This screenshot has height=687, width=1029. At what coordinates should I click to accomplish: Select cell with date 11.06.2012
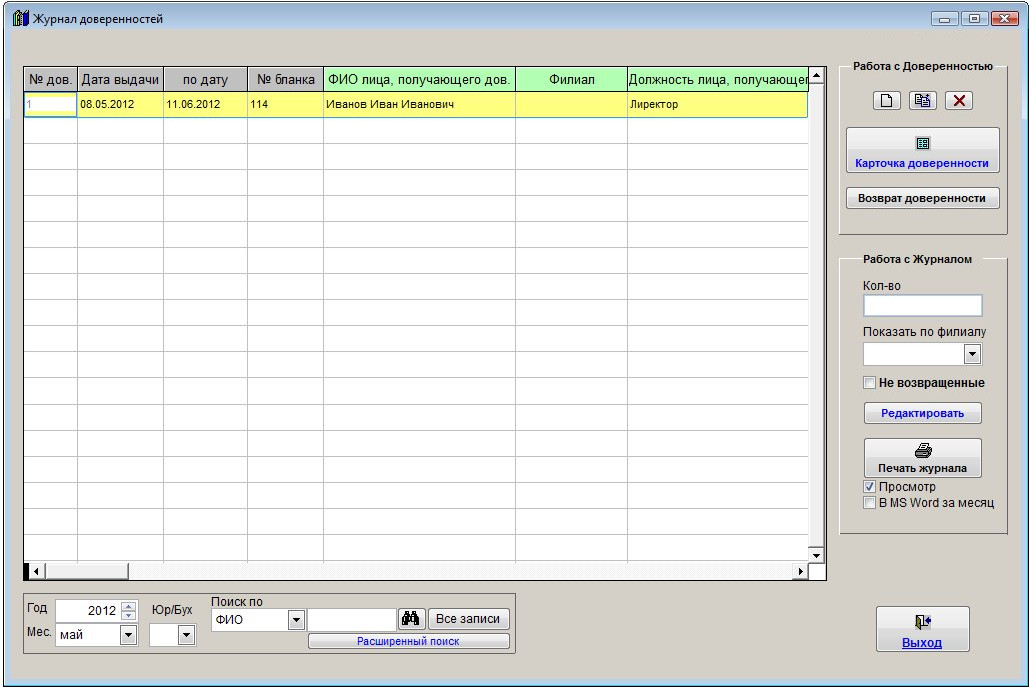point(205,104)
